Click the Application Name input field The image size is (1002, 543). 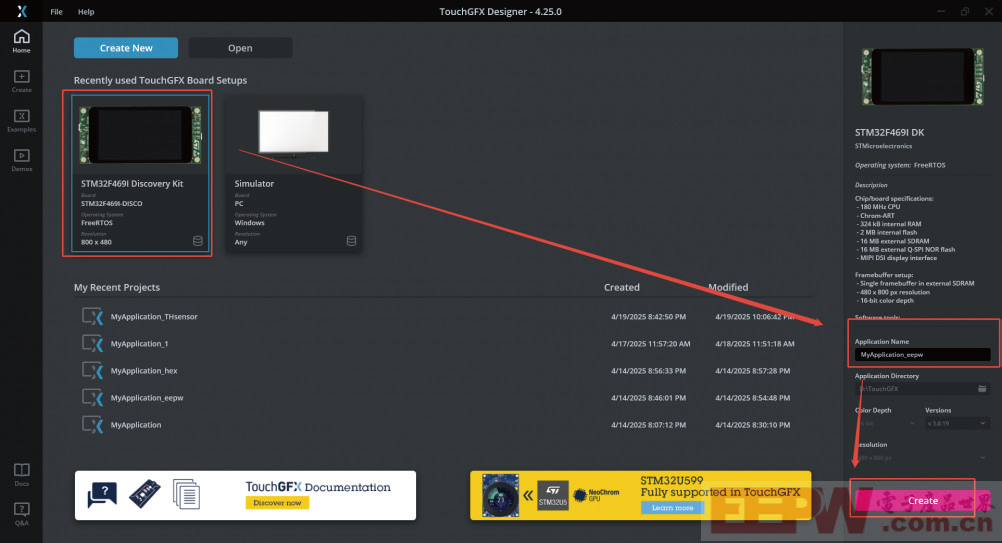pos(922,355)
